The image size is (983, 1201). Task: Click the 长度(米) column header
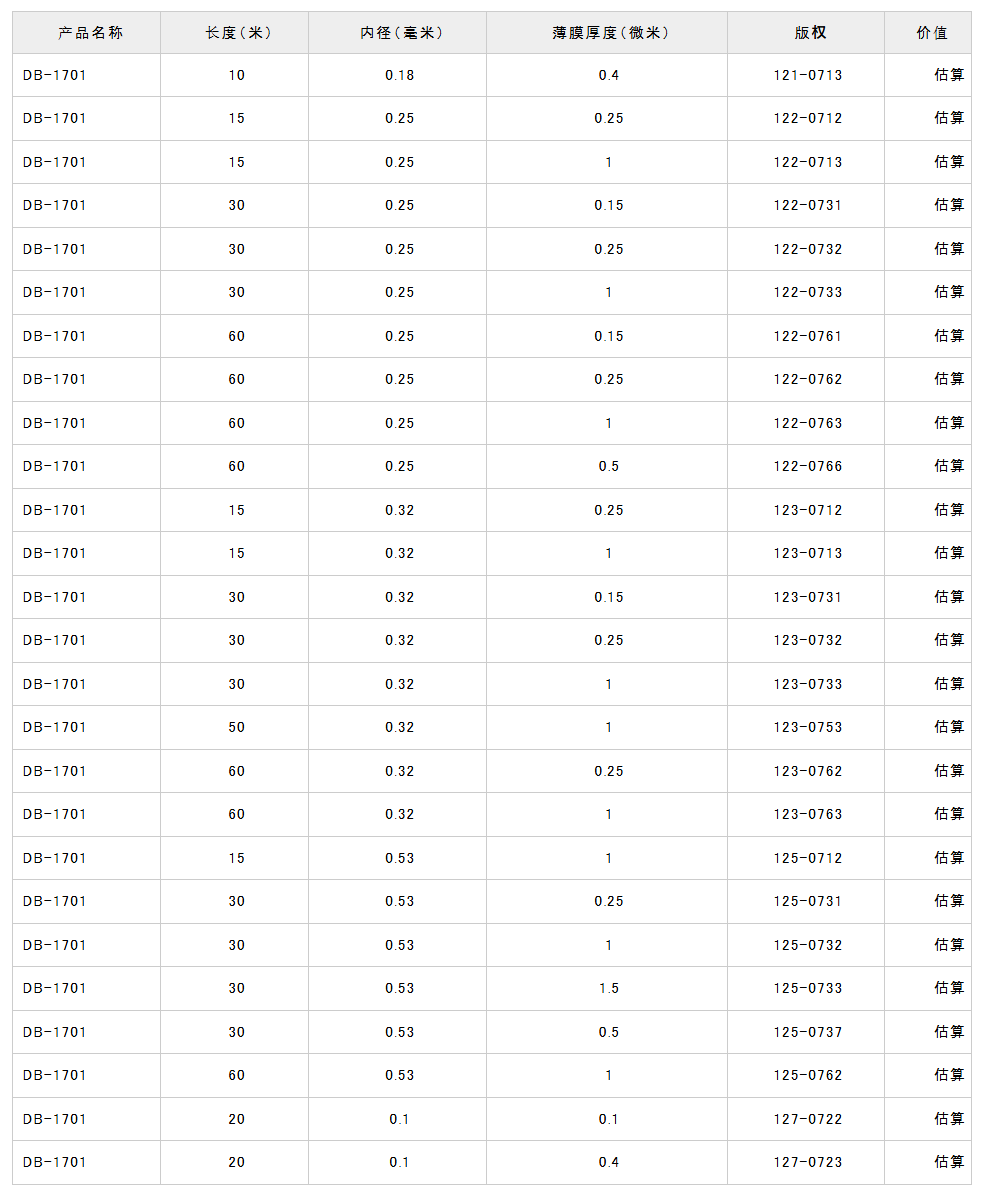tap(235, 33)
